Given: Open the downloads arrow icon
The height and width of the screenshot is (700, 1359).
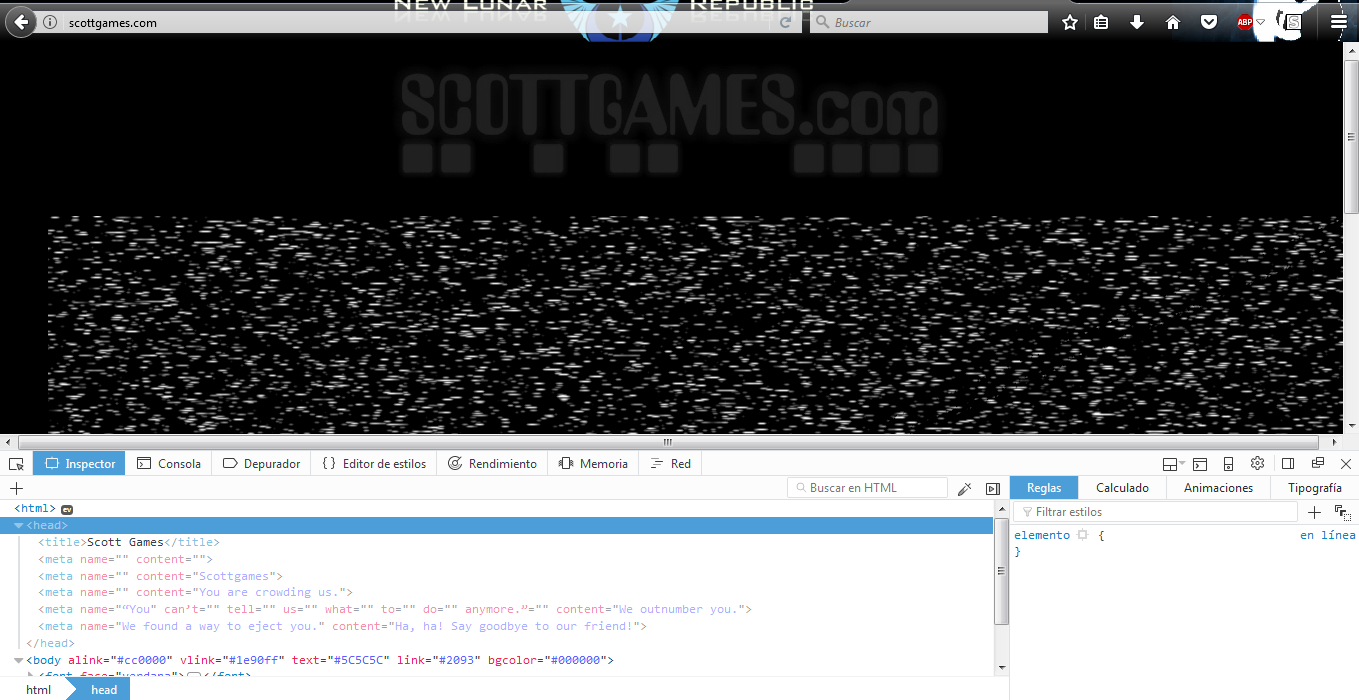Looking at the screenshot, I should [x=1137, y=22].
